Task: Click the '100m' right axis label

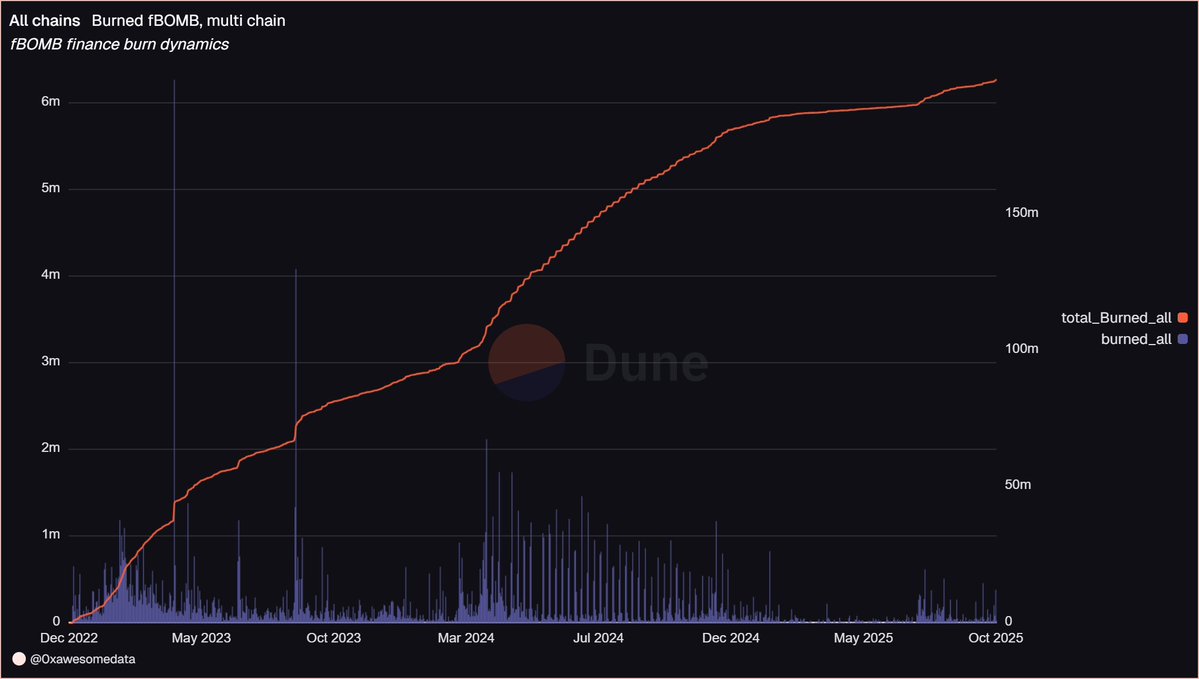Action: coord(1021,349)
